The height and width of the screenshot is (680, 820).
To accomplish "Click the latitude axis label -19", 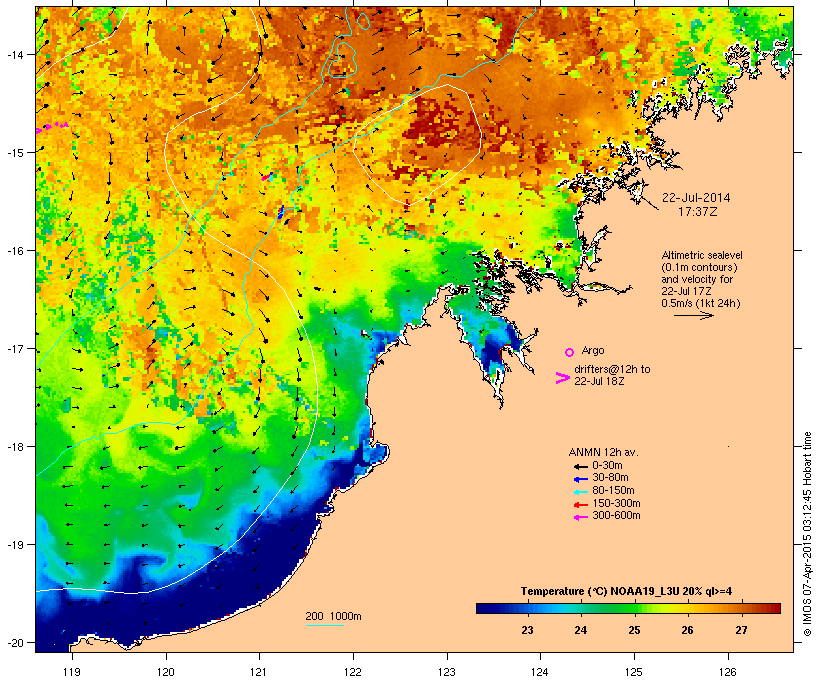I will click(x=14, y=545).
